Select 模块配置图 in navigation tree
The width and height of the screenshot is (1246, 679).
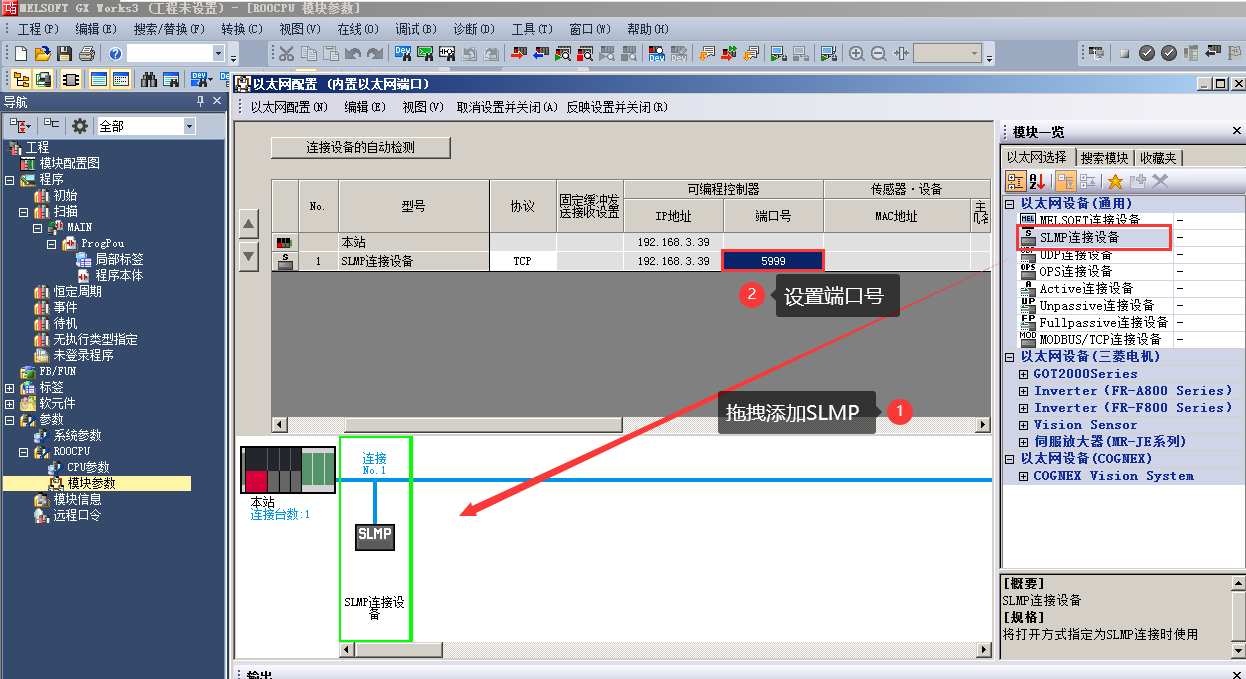(69, 163)
